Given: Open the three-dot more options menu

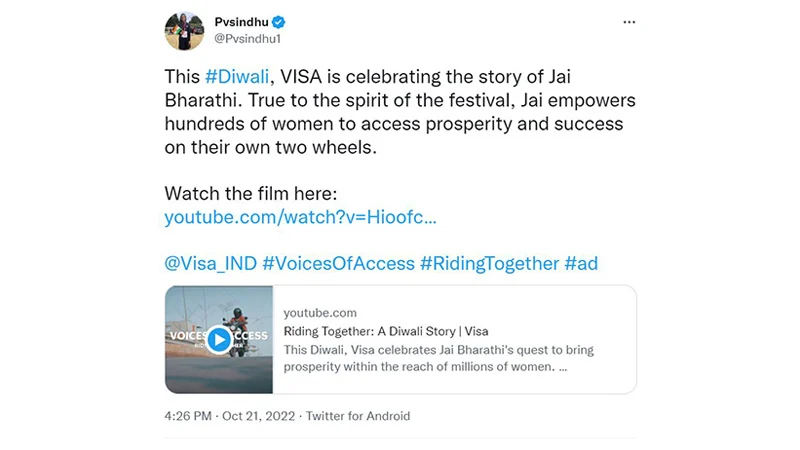Looking at the screenshot, I should click(x=629, y=21).
